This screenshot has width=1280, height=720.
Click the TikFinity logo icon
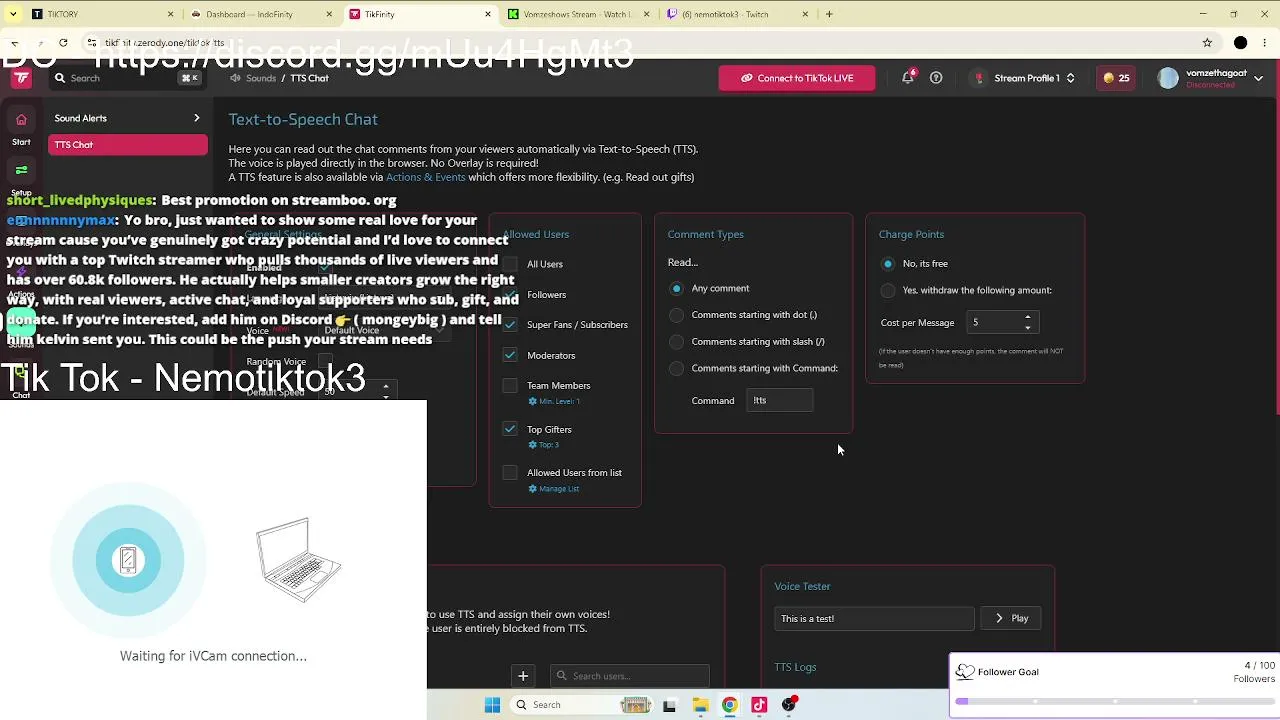coord(21,78)
